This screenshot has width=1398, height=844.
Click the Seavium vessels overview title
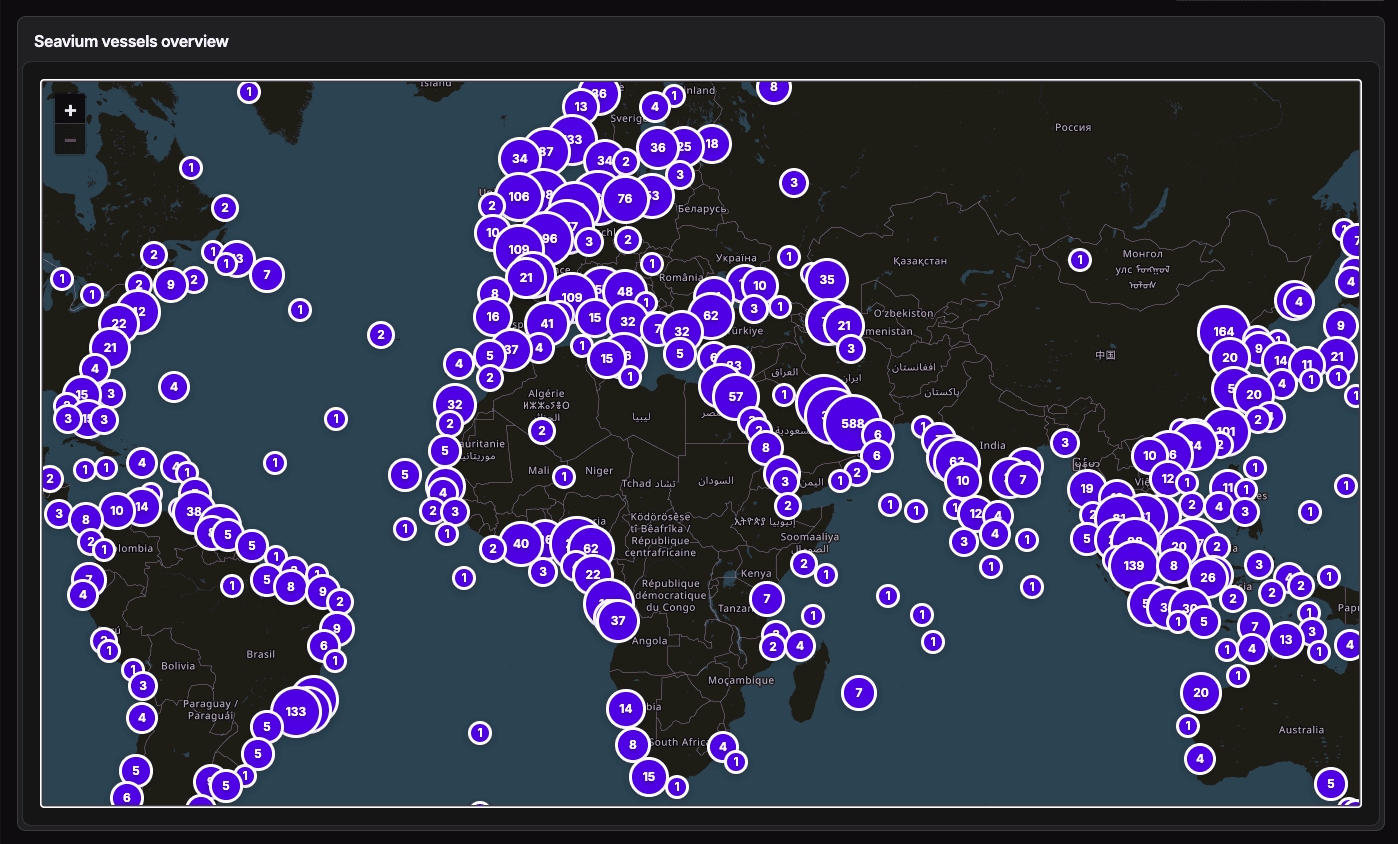(x=131, y=41)
